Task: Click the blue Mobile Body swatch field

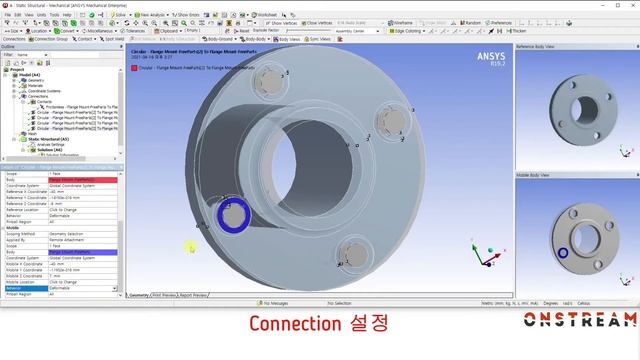Action: coord(83,252)
